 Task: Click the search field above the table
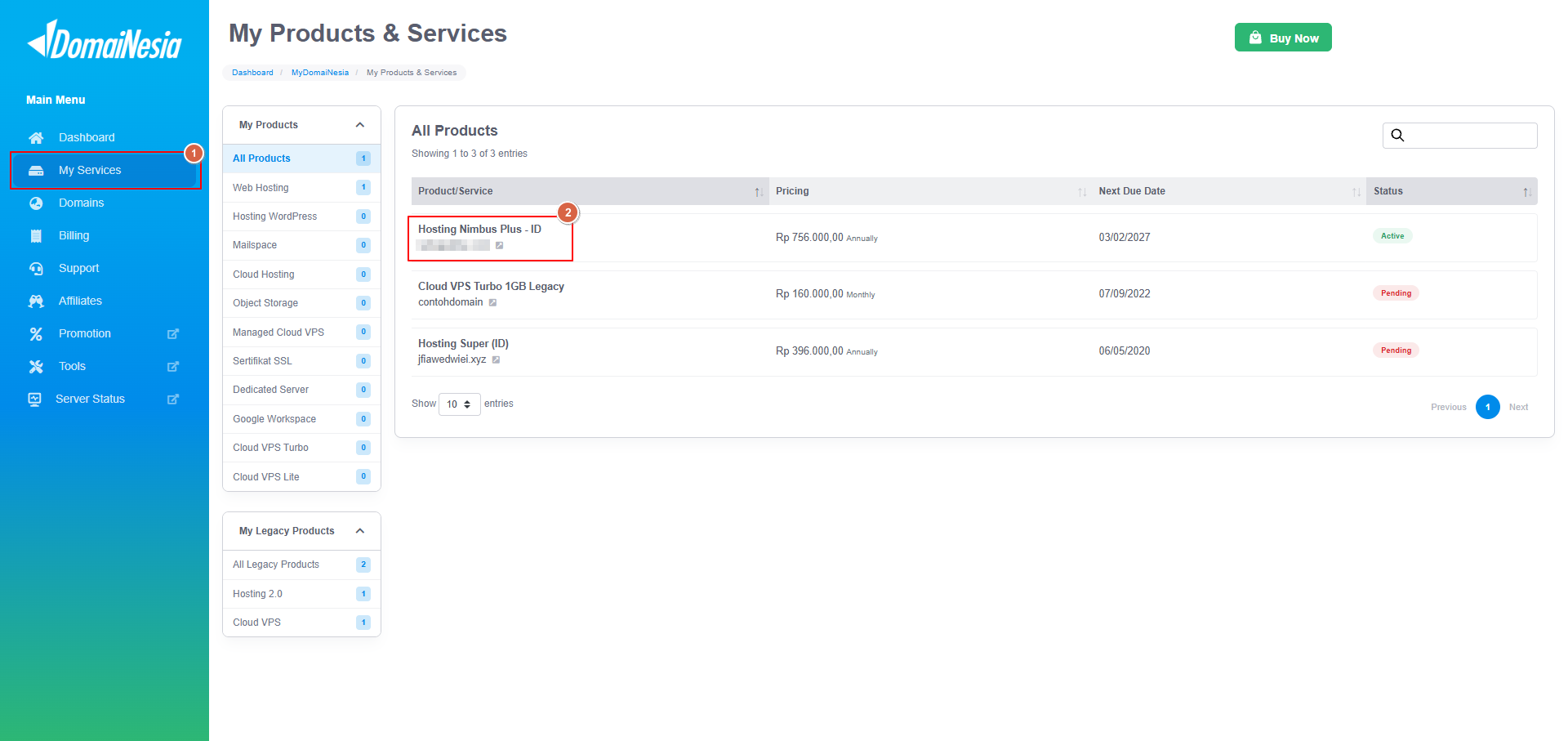1459,136
